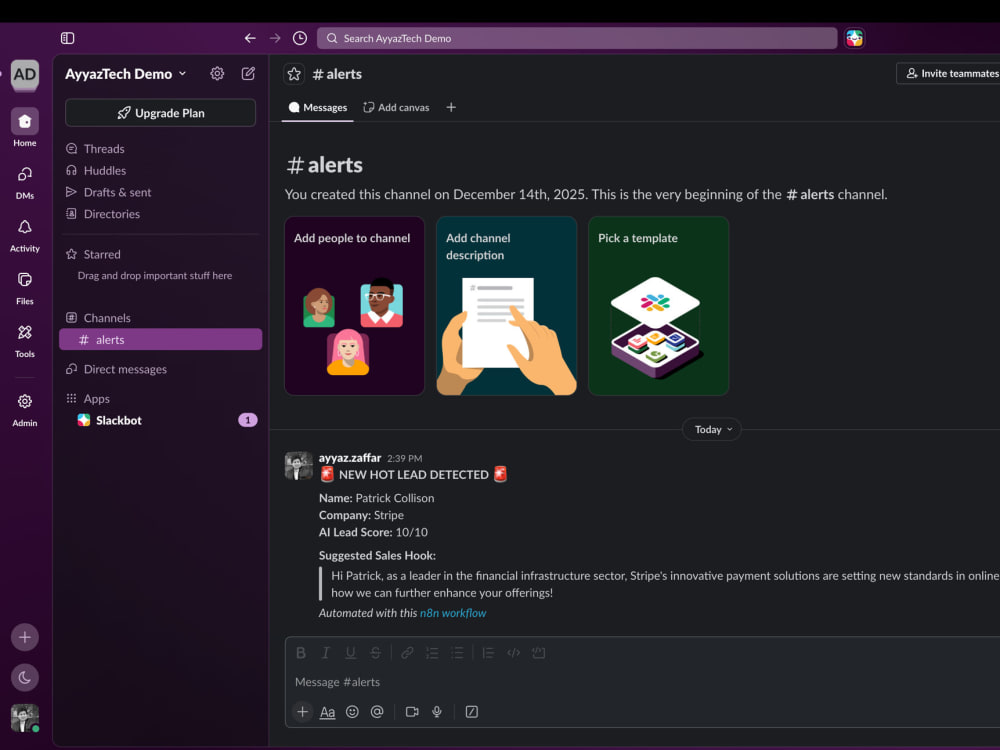Open the Pick a template card
Image resolution: width=1000 pixels, height=750 pixels.
point(658,306)
